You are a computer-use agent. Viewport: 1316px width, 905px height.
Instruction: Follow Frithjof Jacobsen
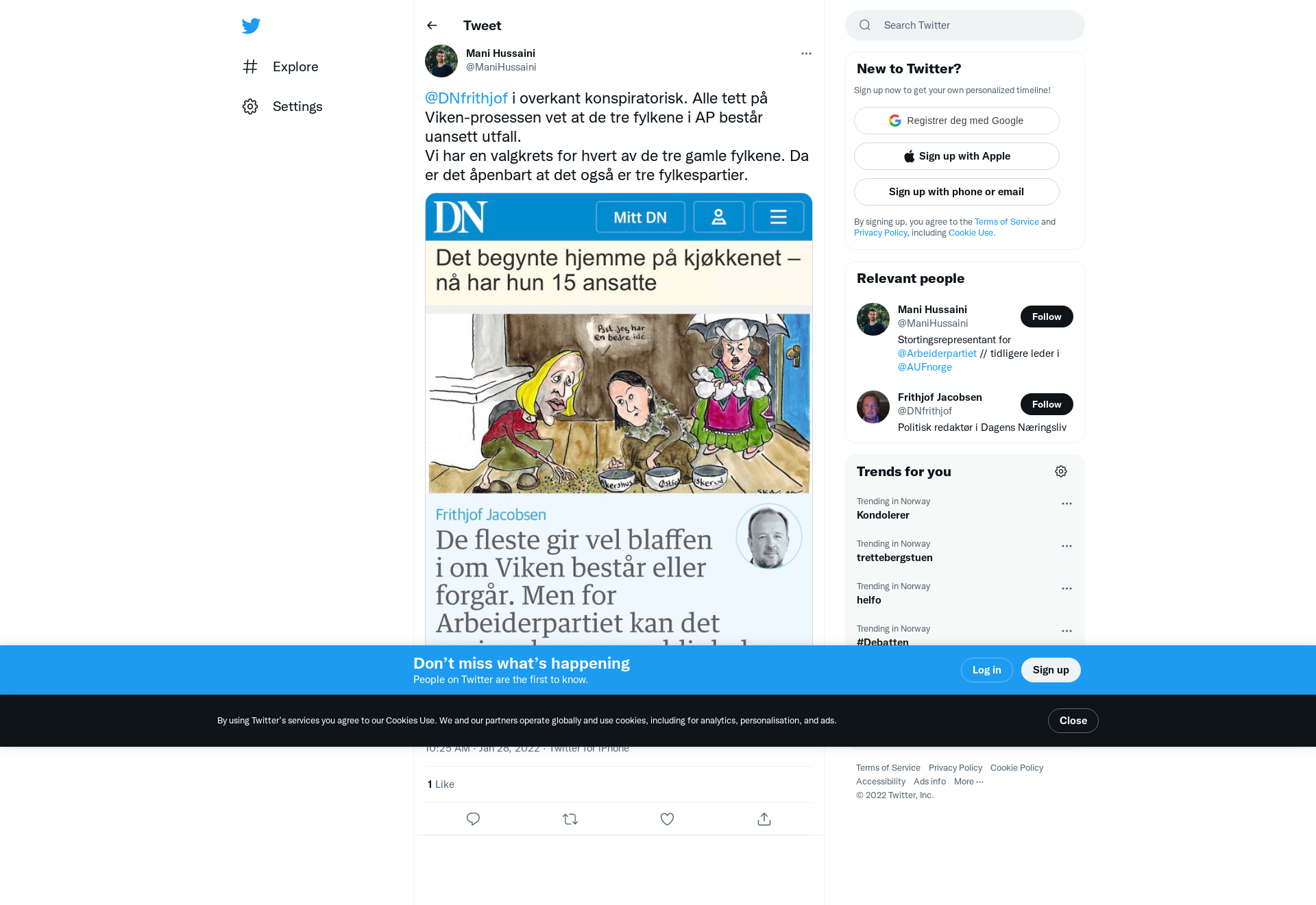(x=1047, y=404)
